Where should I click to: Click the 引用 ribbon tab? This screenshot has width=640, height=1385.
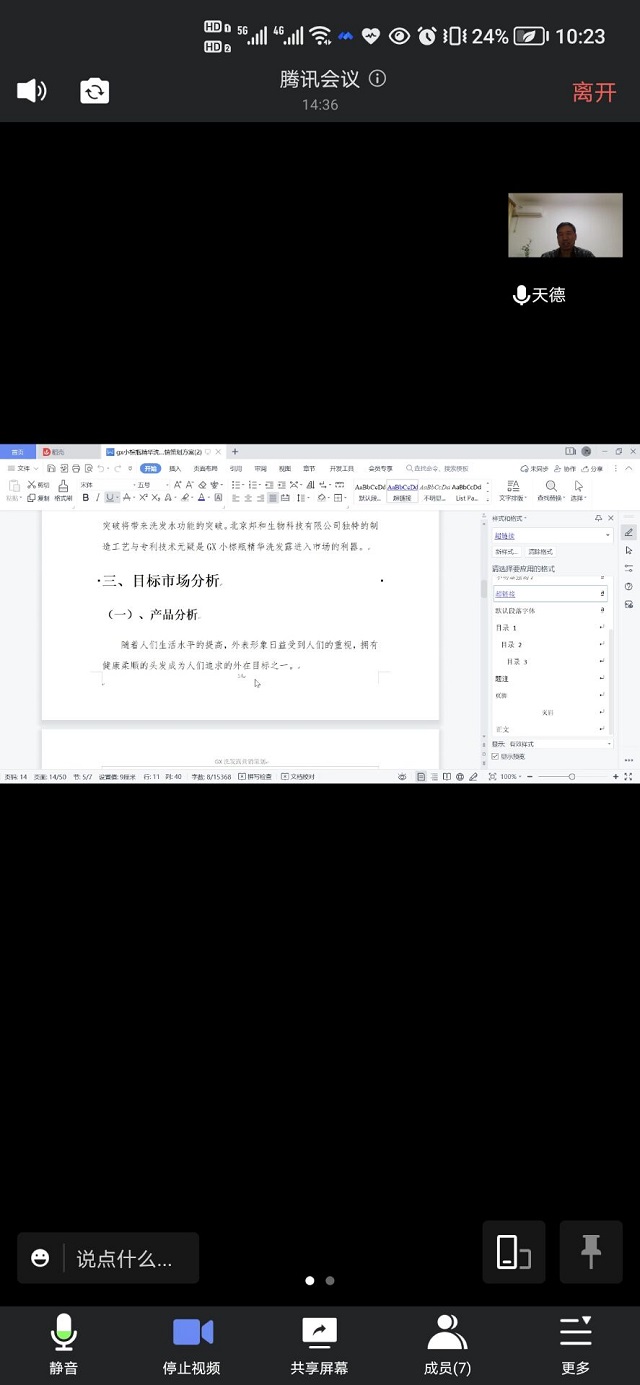[236, 468]
